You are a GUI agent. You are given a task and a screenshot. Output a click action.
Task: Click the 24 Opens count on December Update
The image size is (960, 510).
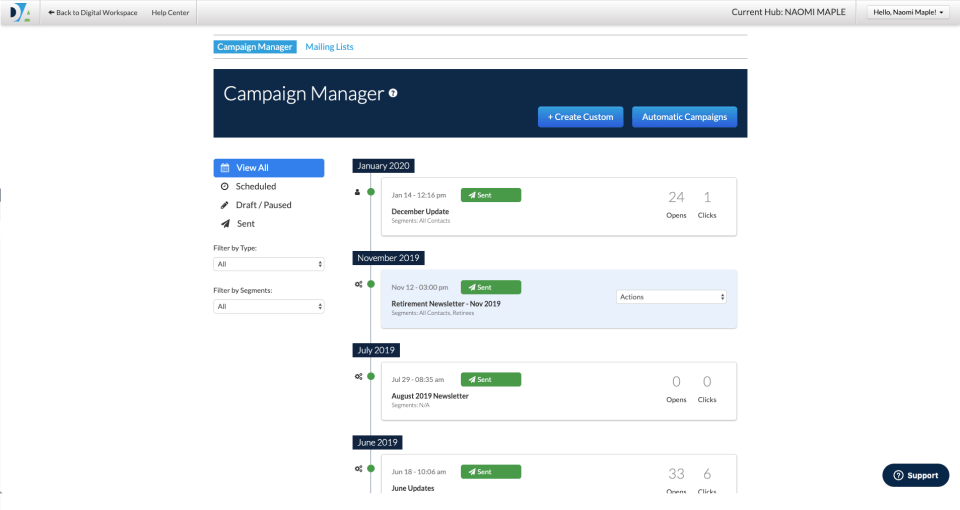[677, 197]
